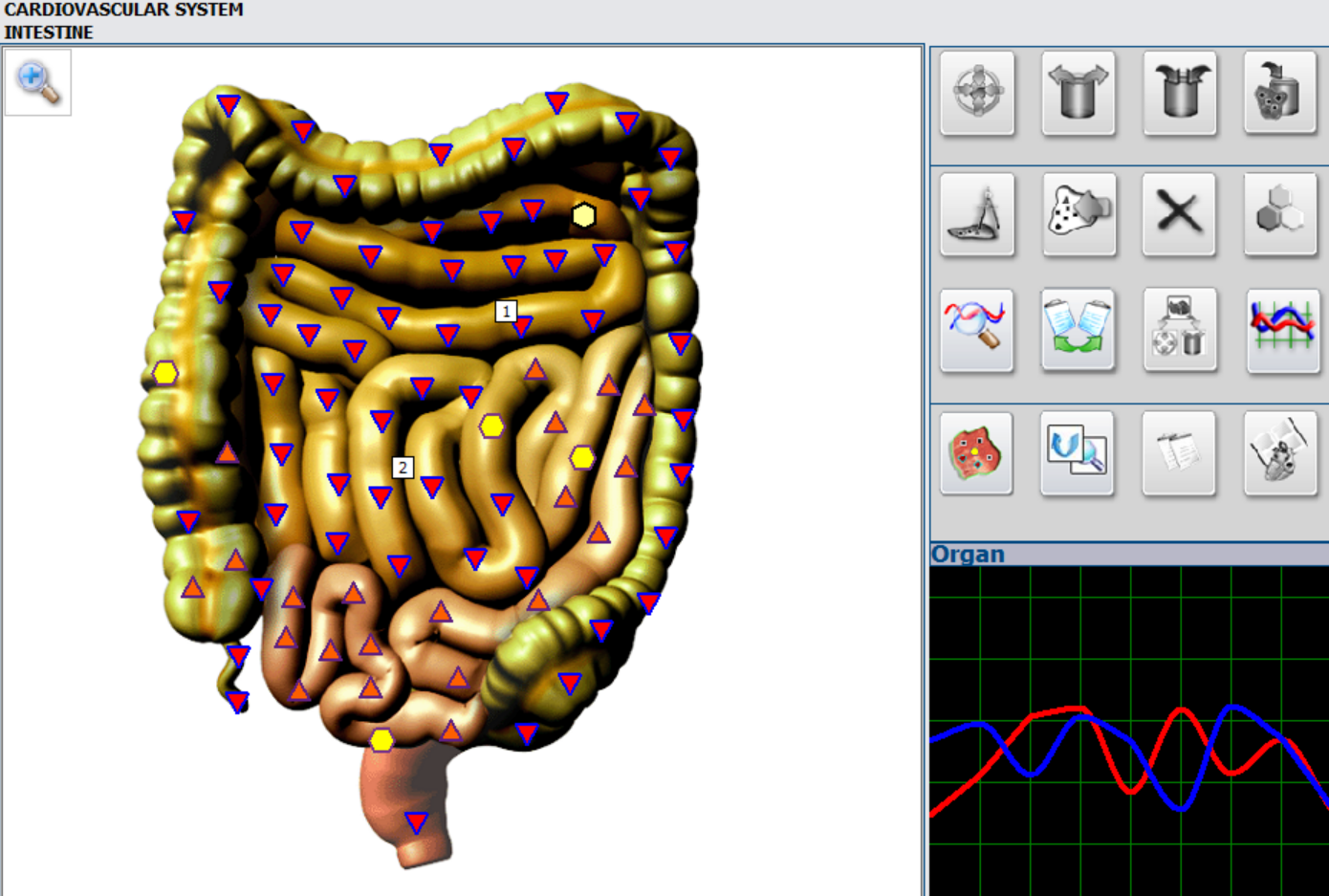Click the Organ red-blue curve graph
1329x896 pixels.
click(x=1129, y=732)
